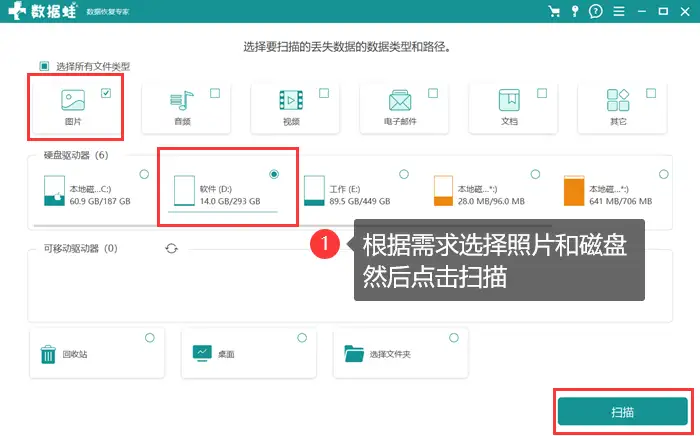
Task: Click the 回收站 recycle bin icon
Action: (x=48, y=354)
